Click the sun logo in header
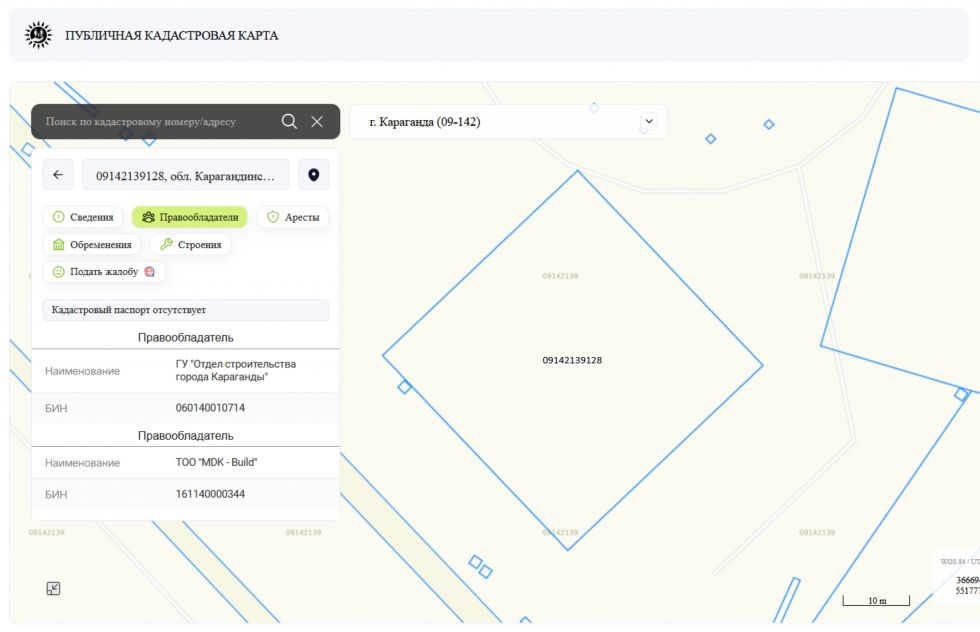The height and width of the screenshot is (632, 980). pos(38,35)
